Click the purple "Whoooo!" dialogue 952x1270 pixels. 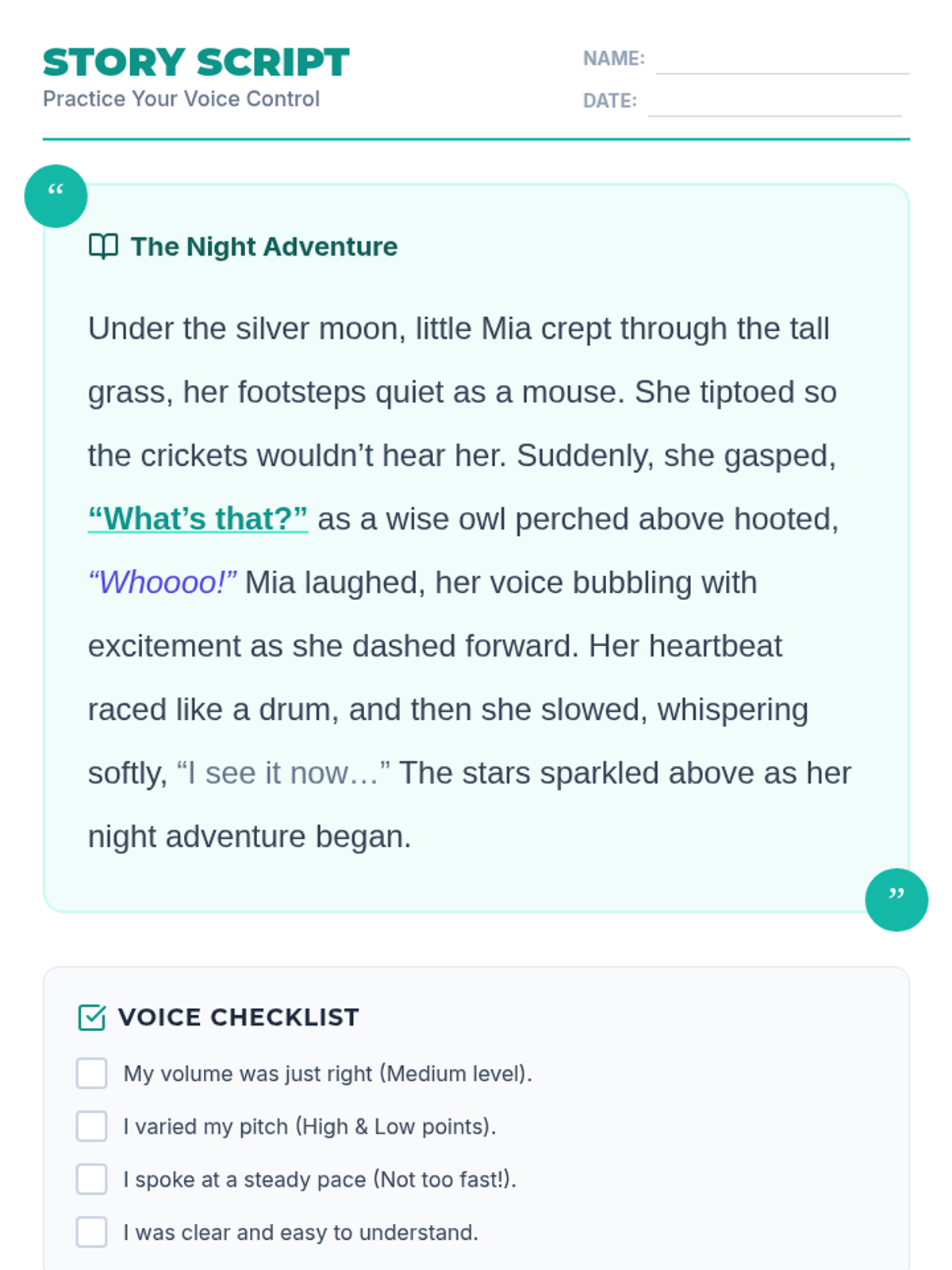162,583
